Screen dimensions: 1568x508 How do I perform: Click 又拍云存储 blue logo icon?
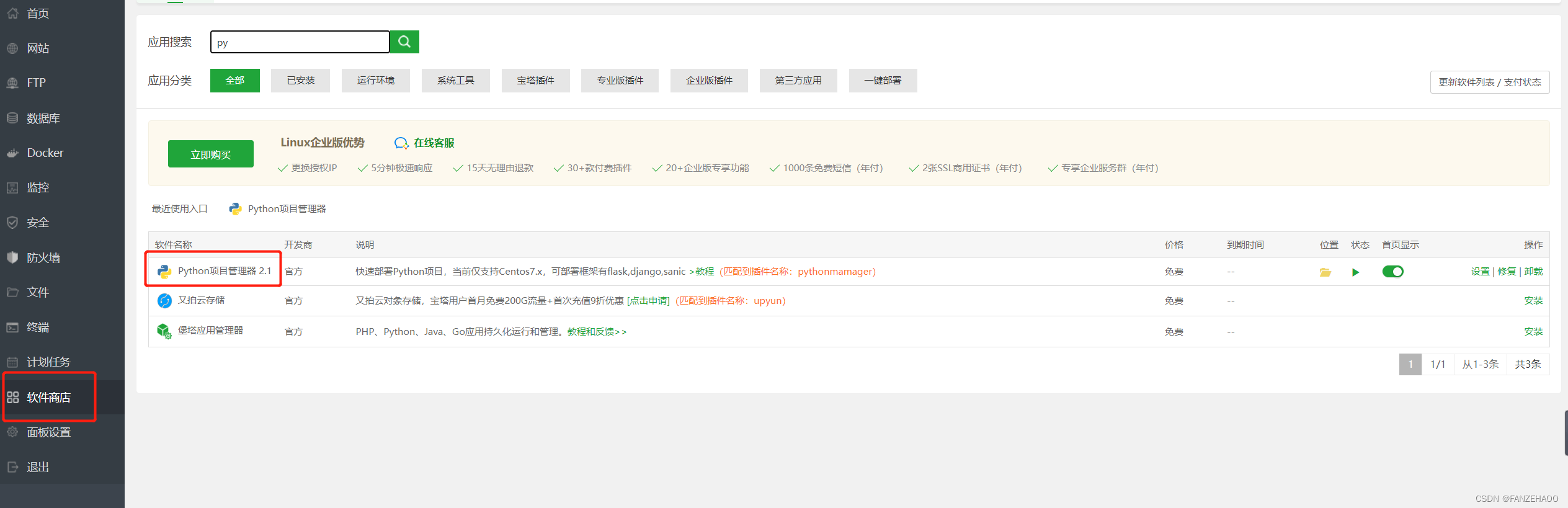(164, 301)
